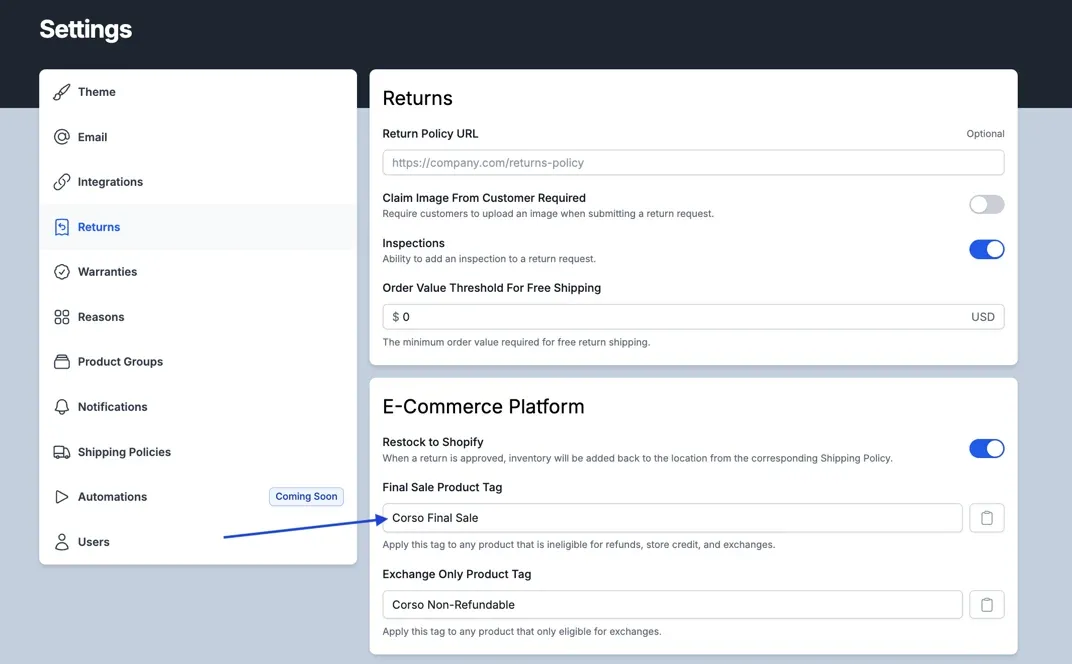This screenshot has width=1072, height=664.
Task: Click the Corso Final Sale tag field
Action: click(x=672, y=518)
